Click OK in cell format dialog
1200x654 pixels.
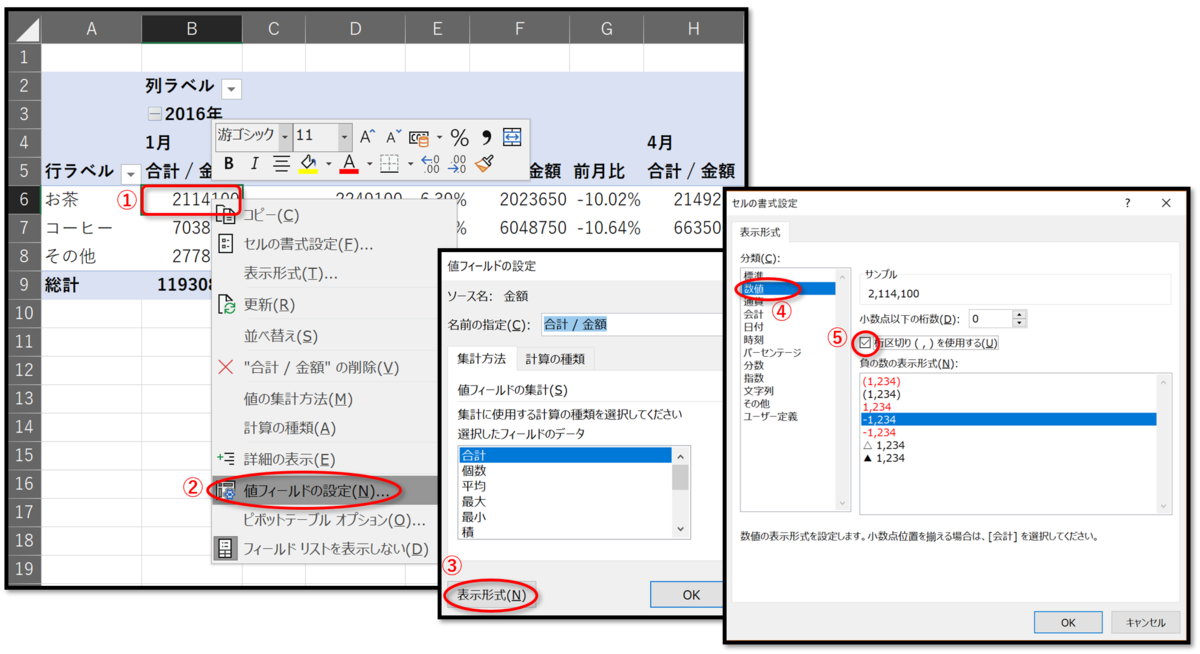click(1067, 622)
